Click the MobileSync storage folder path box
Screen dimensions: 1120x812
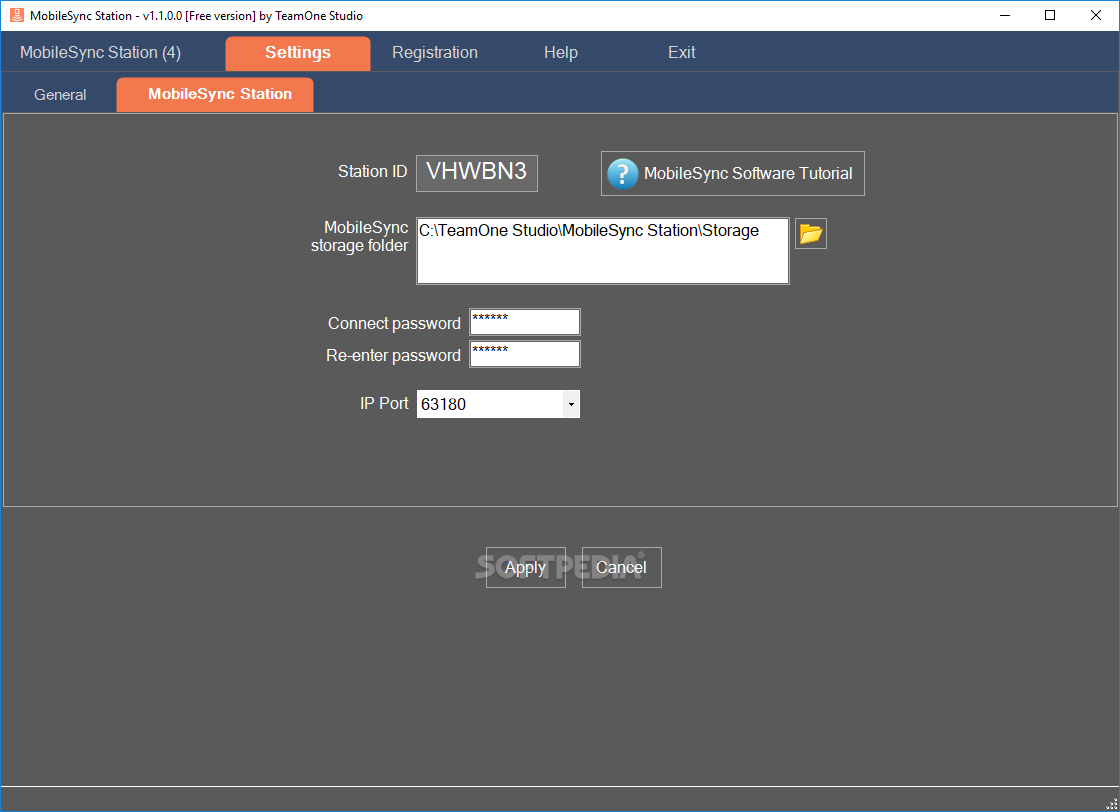click(603, 251)
